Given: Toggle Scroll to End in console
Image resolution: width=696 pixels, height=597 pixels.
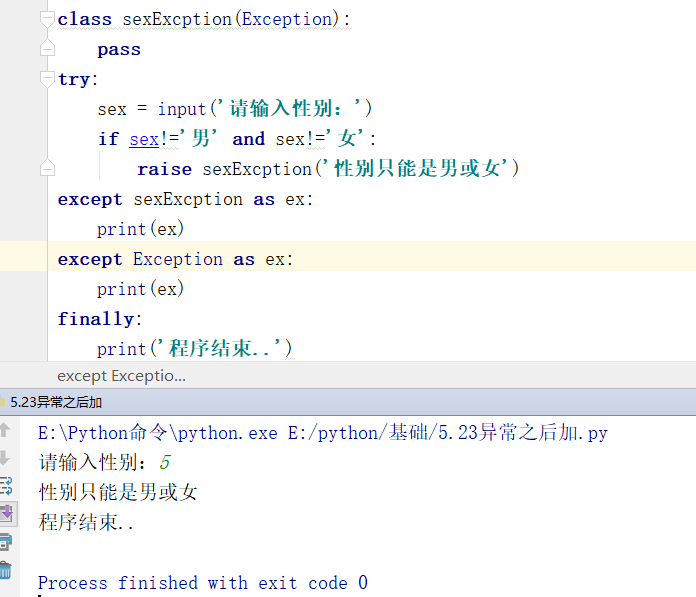Looking at the screenshot, I should 7,514.
